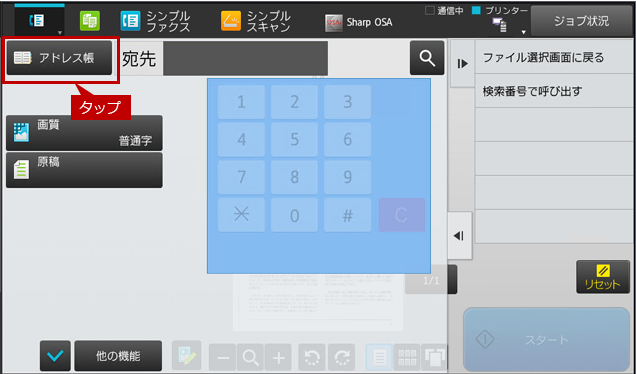Tap the asterisk key on keypad
The width and height of the screenshot is (636, 374).
(x=241, y=215)
